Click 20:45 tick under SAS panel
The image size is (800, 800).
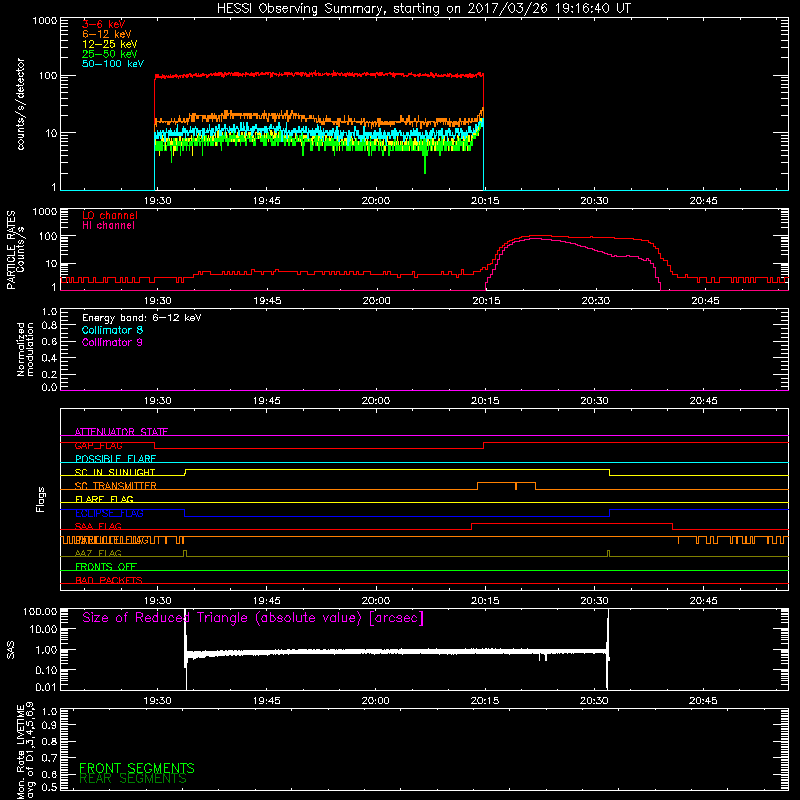coord(703,701)
